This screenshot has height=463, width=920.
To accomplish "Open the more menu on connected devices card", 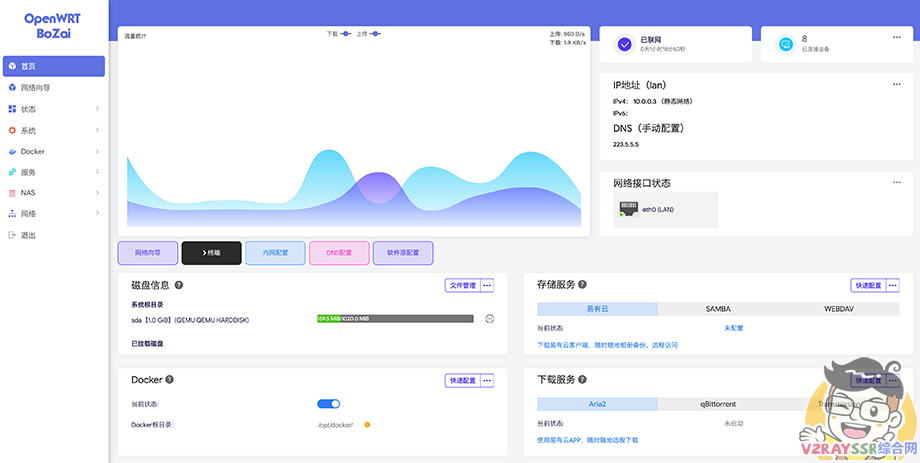I will pyautogui.click(x=897, y=37).
